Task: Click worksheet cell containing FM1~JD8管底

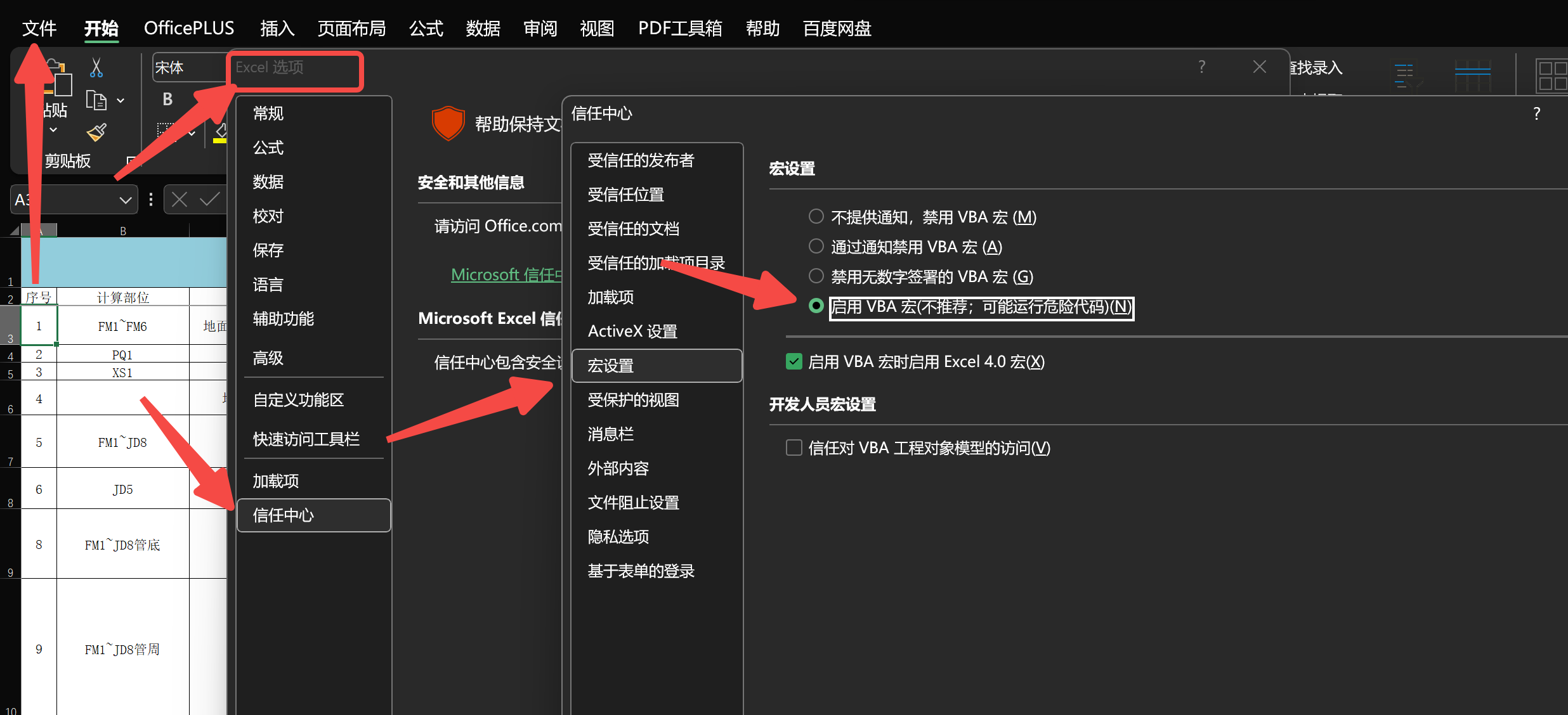Action: [x=122, y=544]
